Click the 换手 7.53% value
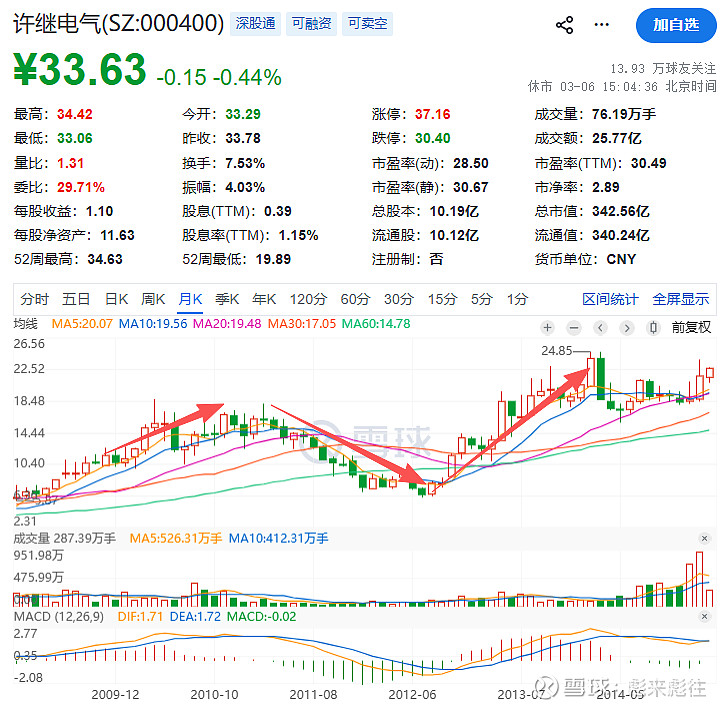The width and height of the screenshot is (727, 710). coord(245,163)
